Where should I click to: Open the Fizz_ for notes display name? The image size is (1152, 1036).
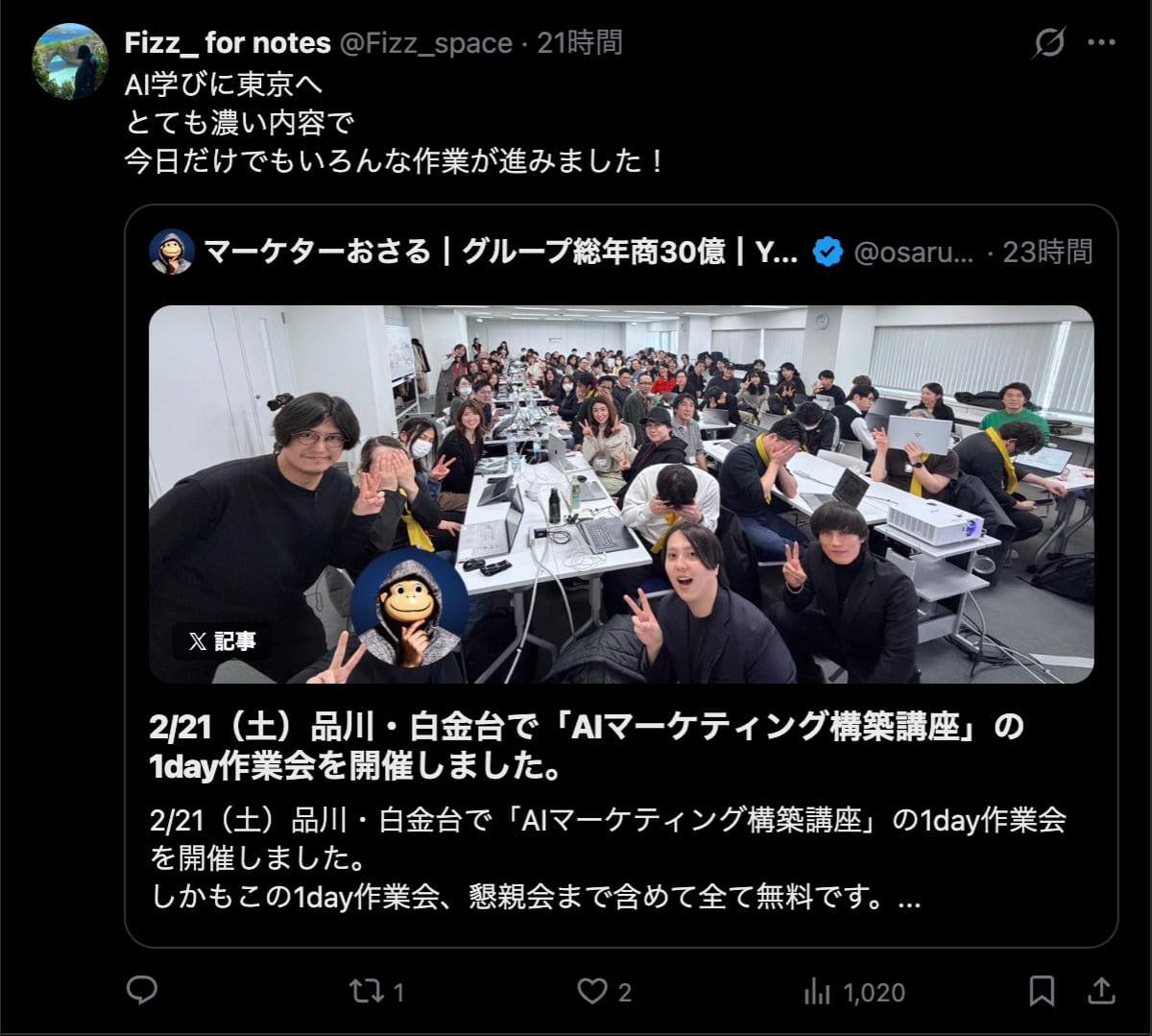pos(228,42)
